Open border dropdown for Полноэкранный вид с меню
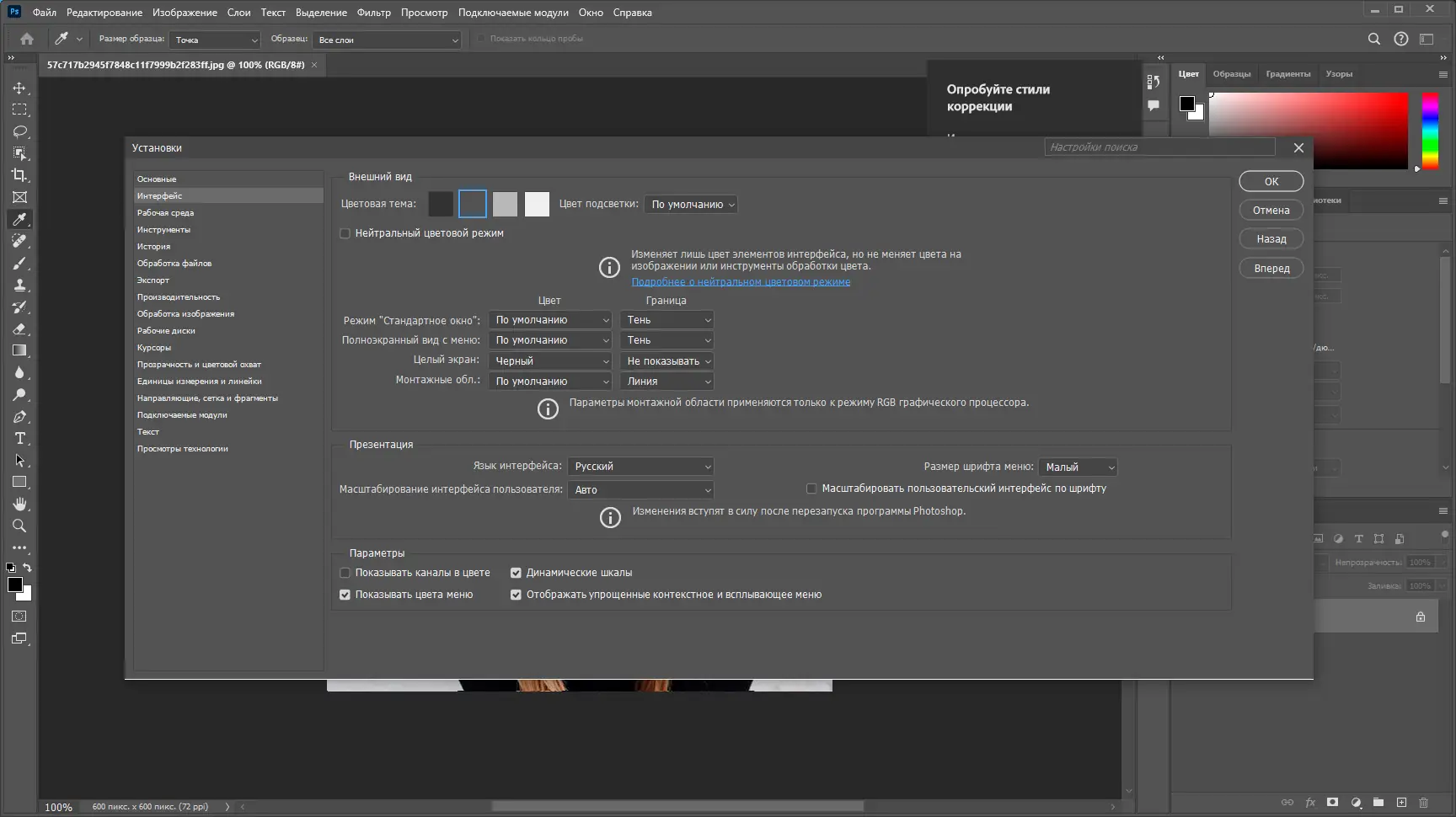The image size is (1456, 817). (667, 340)
